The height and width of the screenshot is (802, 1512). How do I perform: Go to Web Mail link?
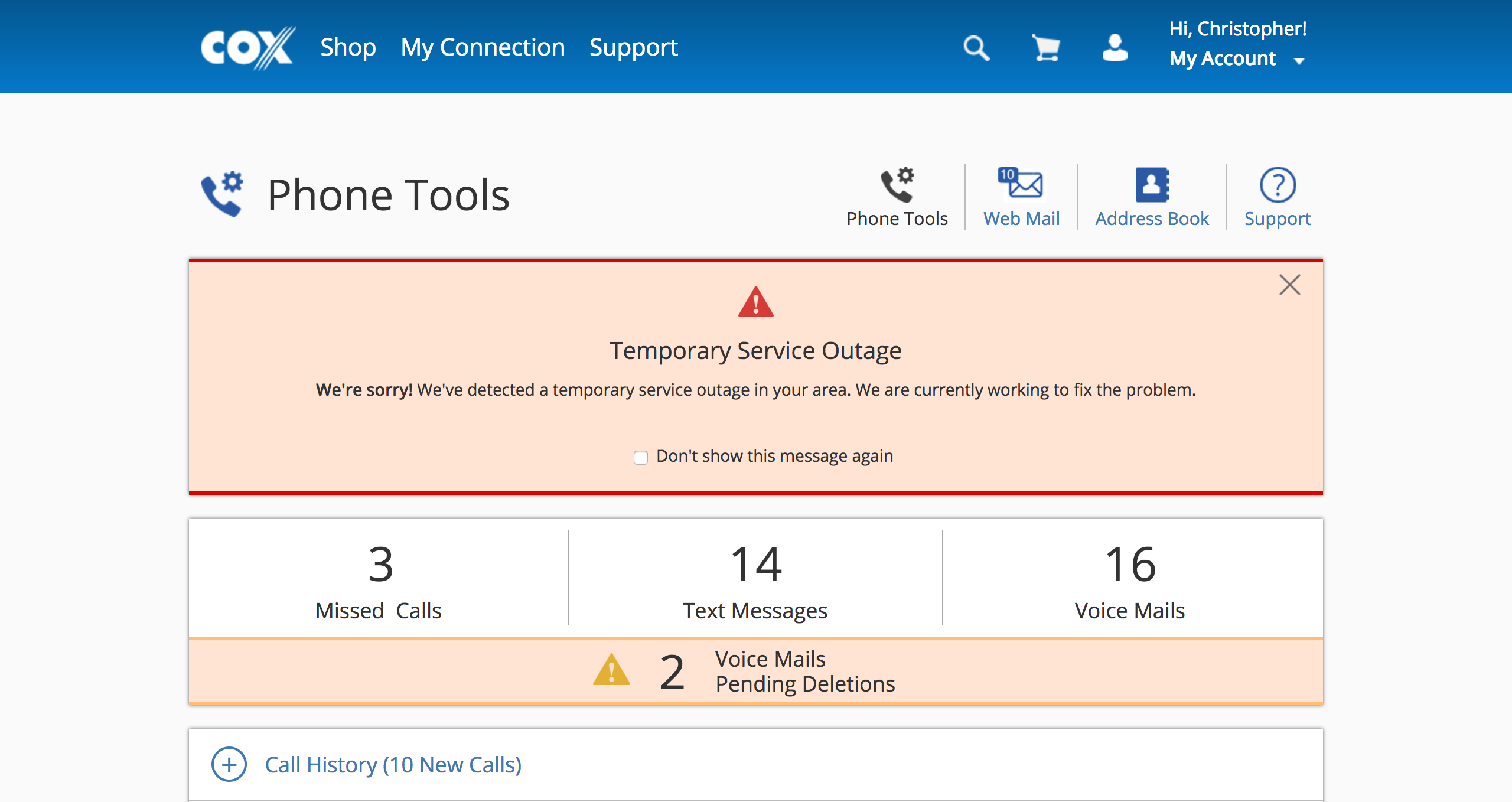[1021, 219]
